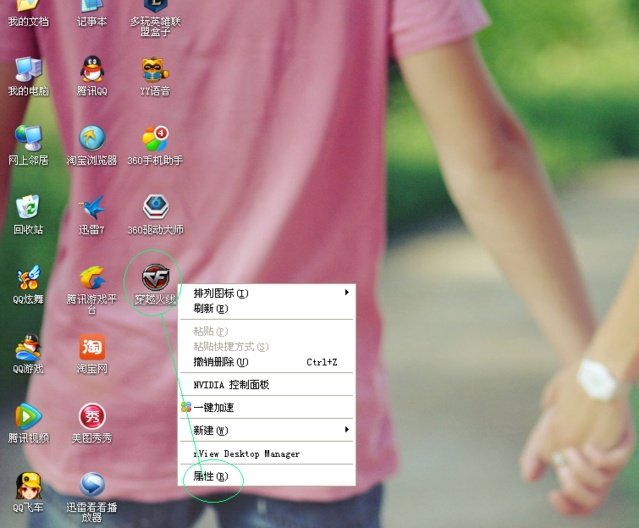Open the 我的文档 desktop icon
This screenshot has width=639, height=528.
coord(28,12)
